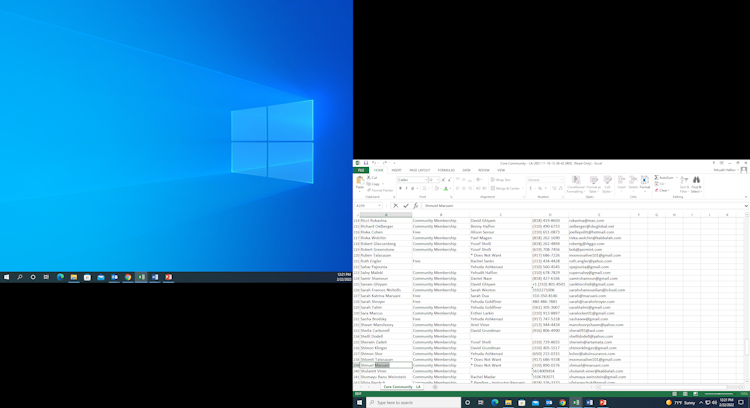Screen dimensions: 750x408
Task: Open Conditional Formatting menu
Action: pyautogui.click(x=575, y=184)
